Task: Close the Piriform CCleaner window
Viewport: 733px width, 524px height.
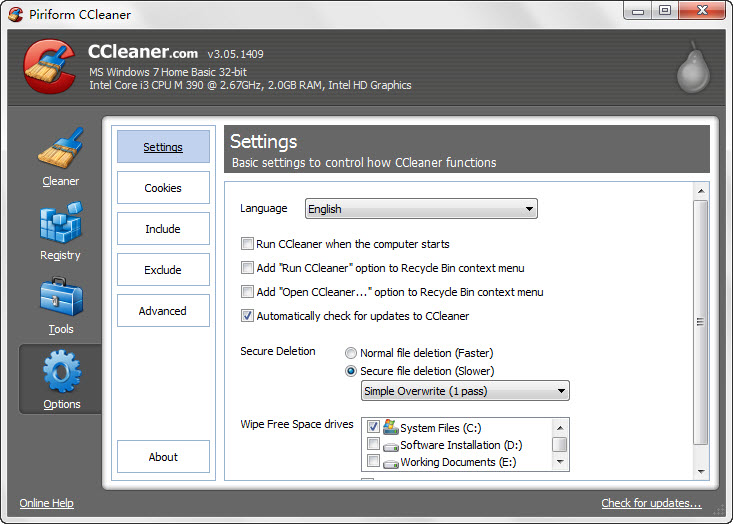Action: (x=702, y=11)
